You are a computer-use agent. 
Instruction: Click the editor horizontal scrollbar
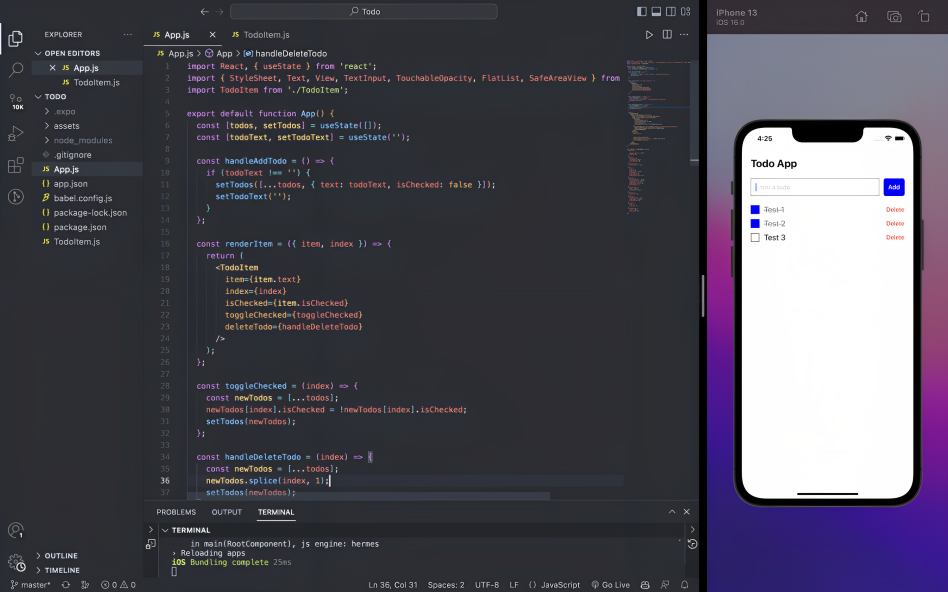click(x=369, y=496)
